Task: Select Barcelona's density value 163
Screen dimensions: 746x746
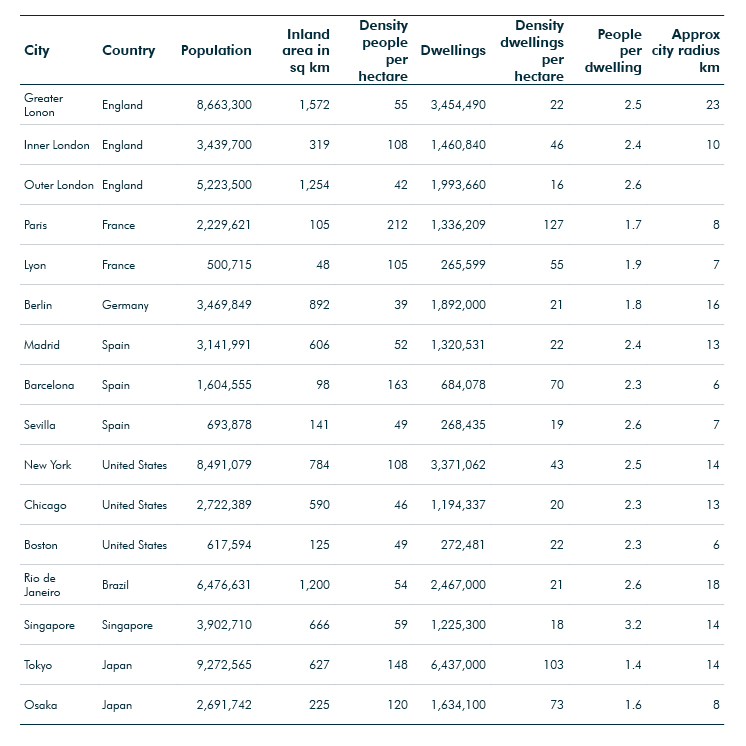Action: click(x=397, y=384)
